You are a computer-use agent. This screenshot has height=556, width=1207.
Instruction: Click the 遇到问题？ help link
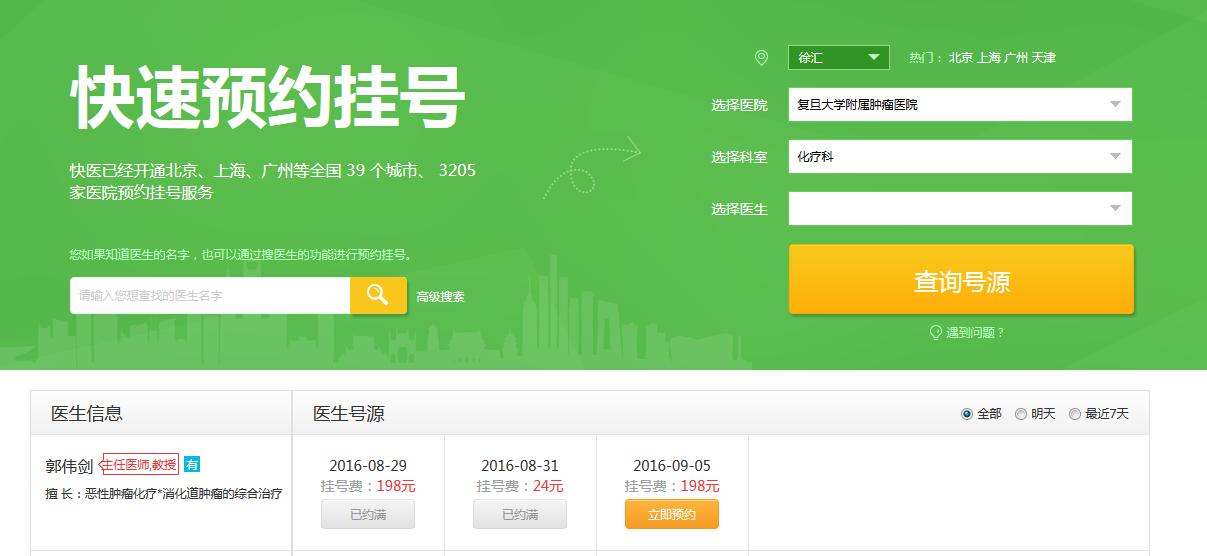click(x=975, y=332)
